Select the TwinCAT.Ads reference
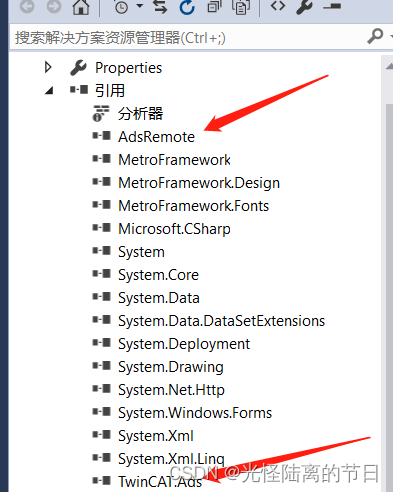 click(x=160, y=482)
